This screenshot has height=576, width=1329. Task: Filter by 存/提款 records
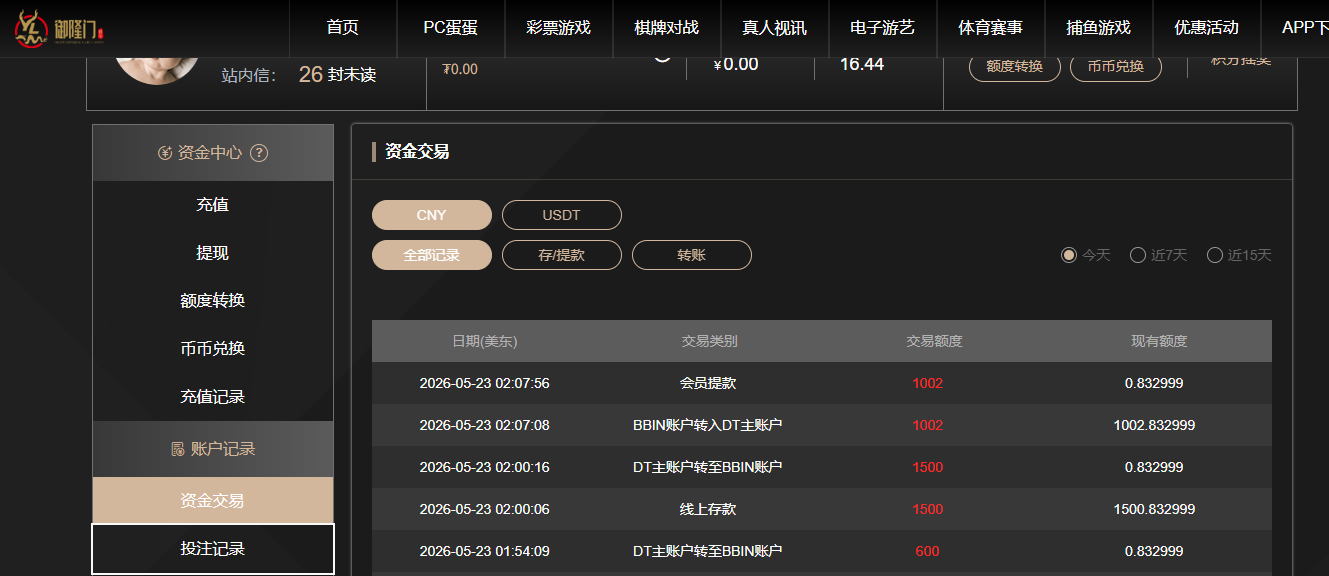[562, 255]
